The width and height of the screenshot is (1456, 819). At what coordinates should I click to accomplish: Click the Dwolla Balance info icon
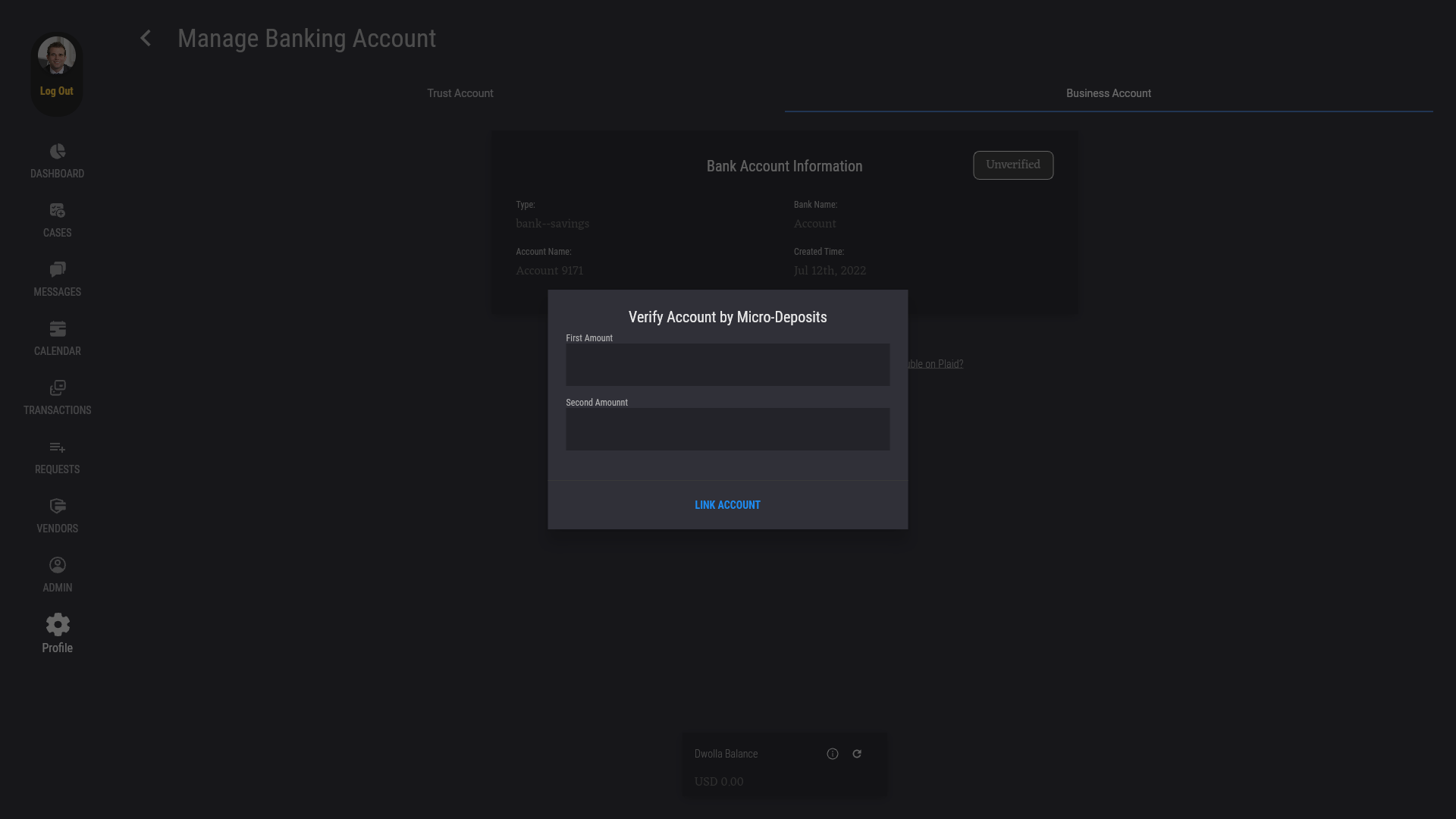pyautogui.click(x=833, y=754)
